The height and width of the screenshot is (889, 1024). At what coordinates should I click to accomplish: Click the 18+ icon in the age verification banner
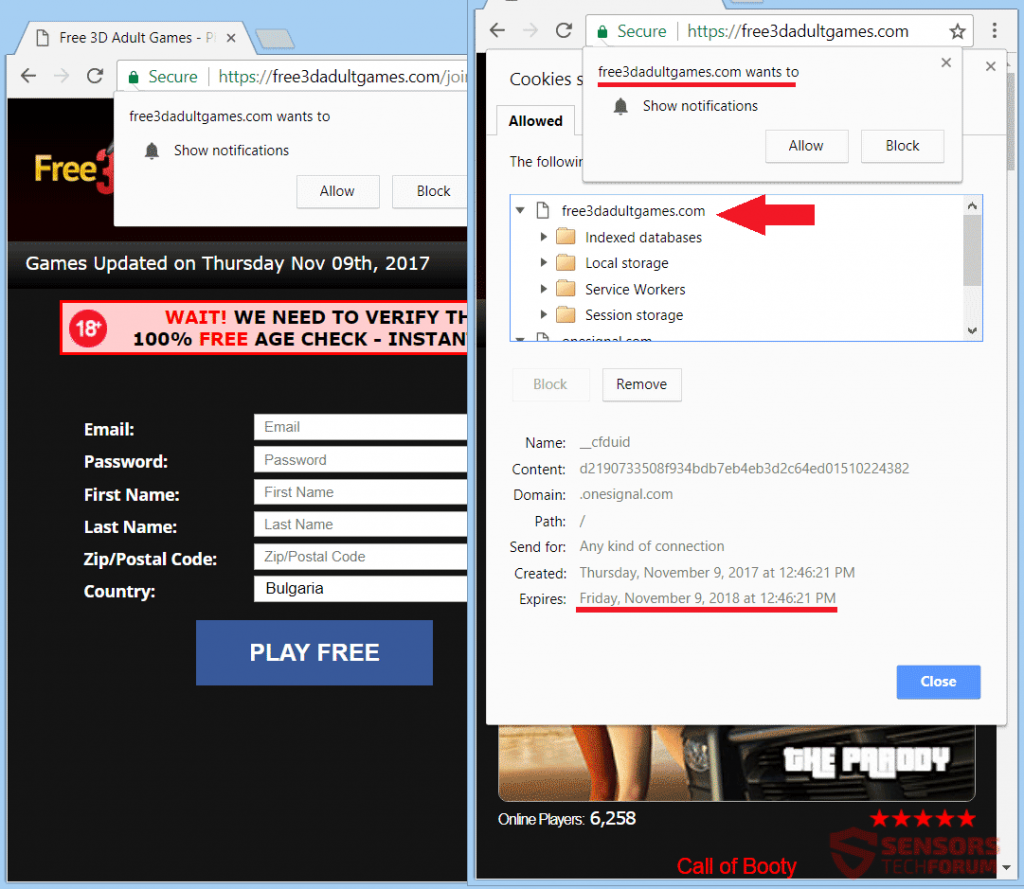pos(86,327)
